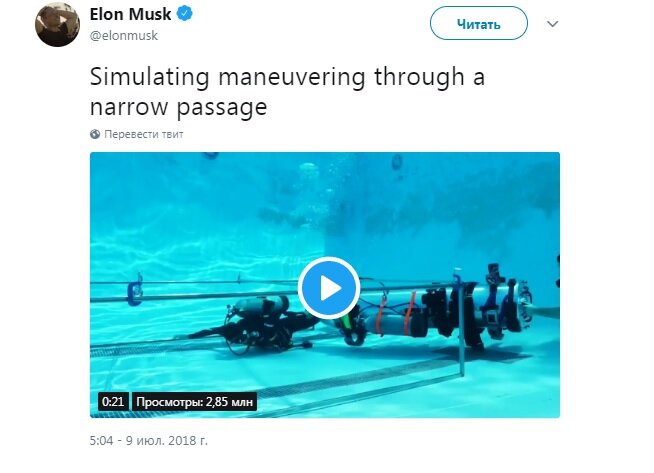Viewport: 654px width, 473px height.
Task: Click the Читать follow button
Action: coord(479,24)
